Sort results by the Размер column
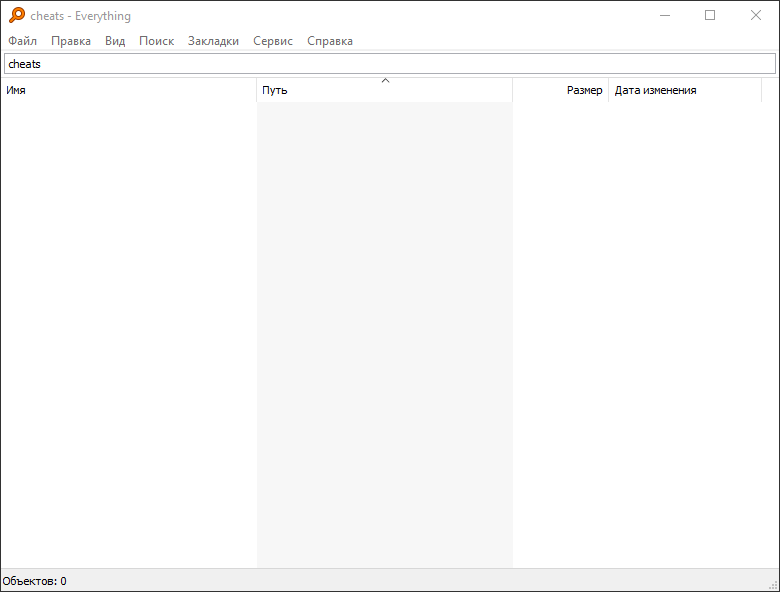The image size is (780, 592). [x=562, y=90]
